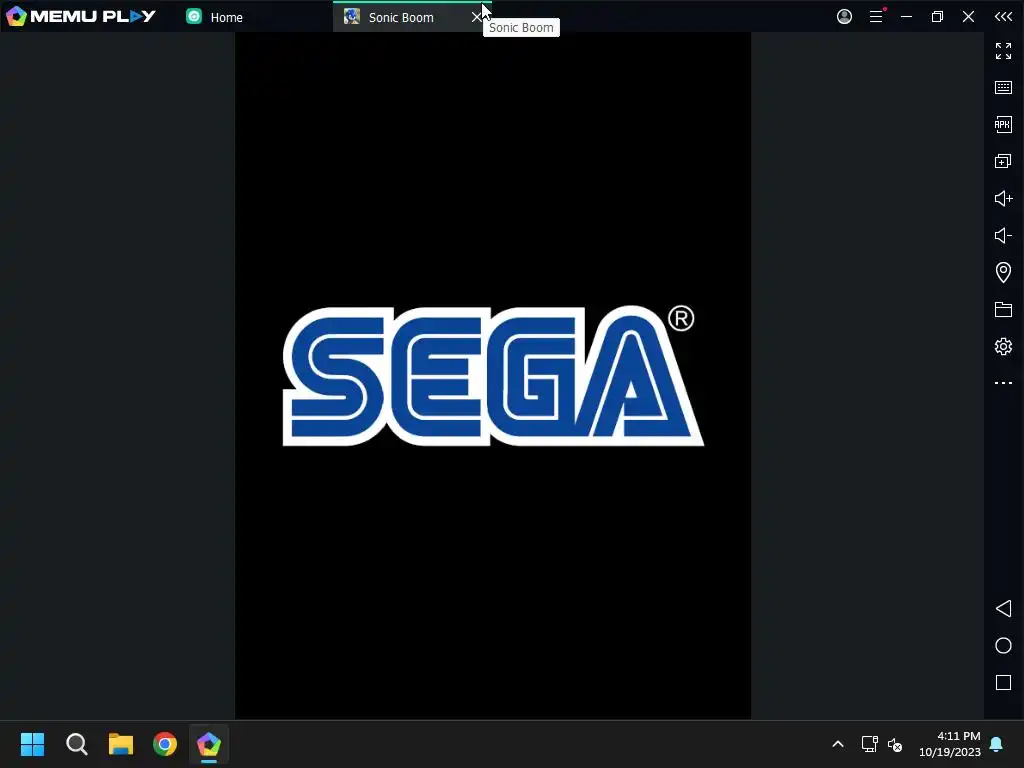Viewport: 1024px width, 768px height.
Task: Open the shared folder icon
Action: point(1003,310)
